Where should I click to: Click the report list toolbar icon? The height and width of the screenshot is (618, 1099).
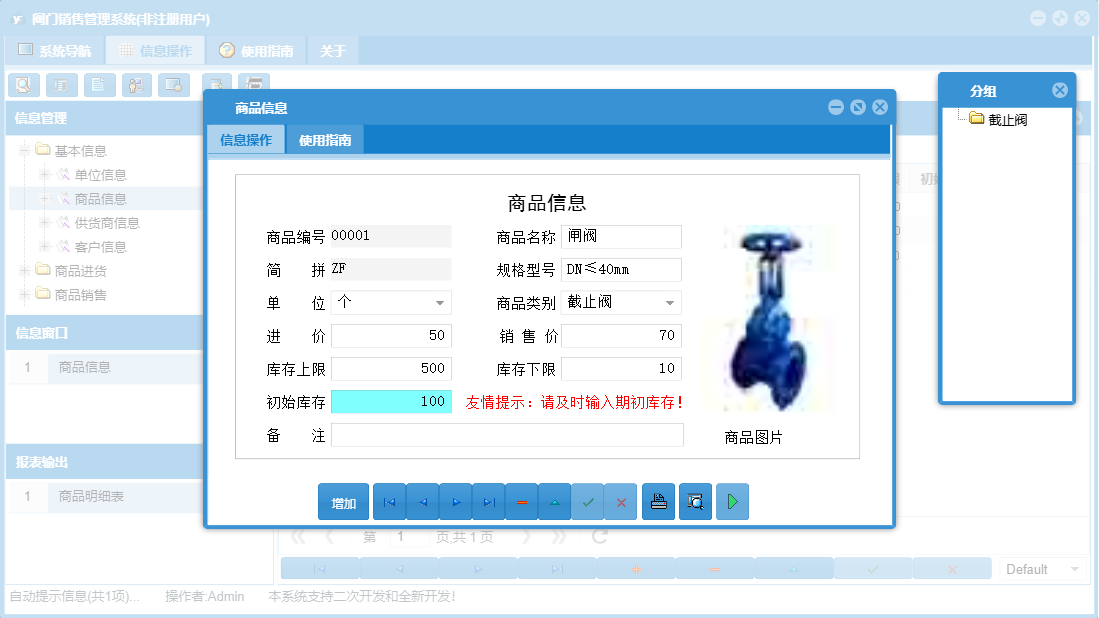pyautogui.click(x=61, y=85)
